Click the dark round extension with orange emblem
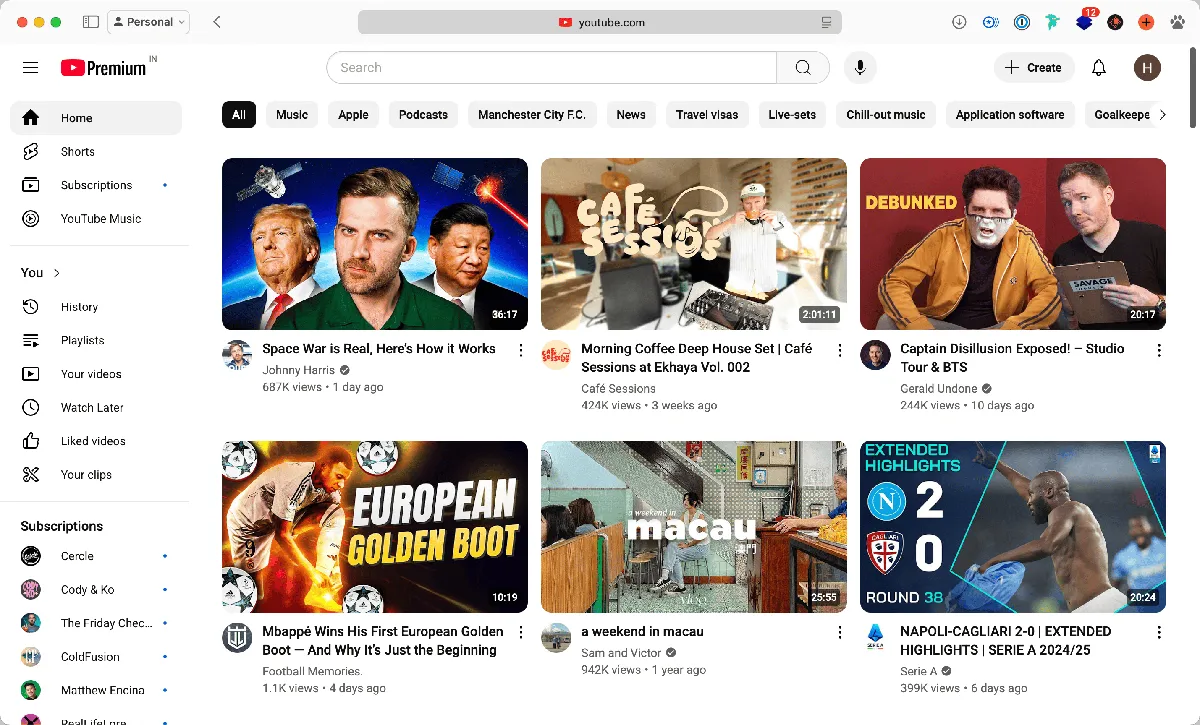This screenshot has width=1200, height=725. (1115, 22)
